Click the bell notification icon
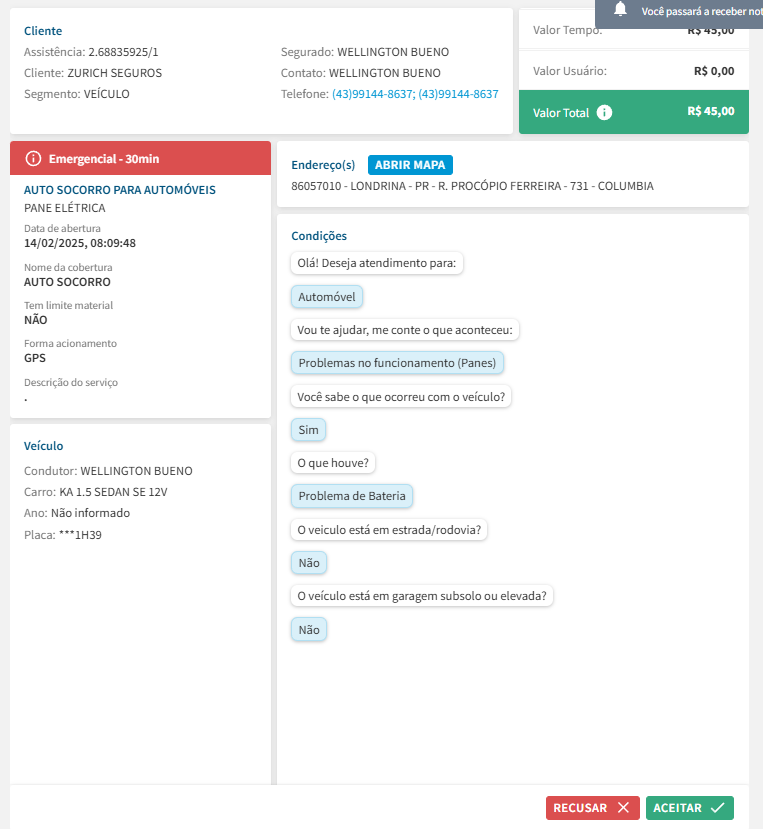The width and height of the screenshot is (763, 829). point(620,9)
